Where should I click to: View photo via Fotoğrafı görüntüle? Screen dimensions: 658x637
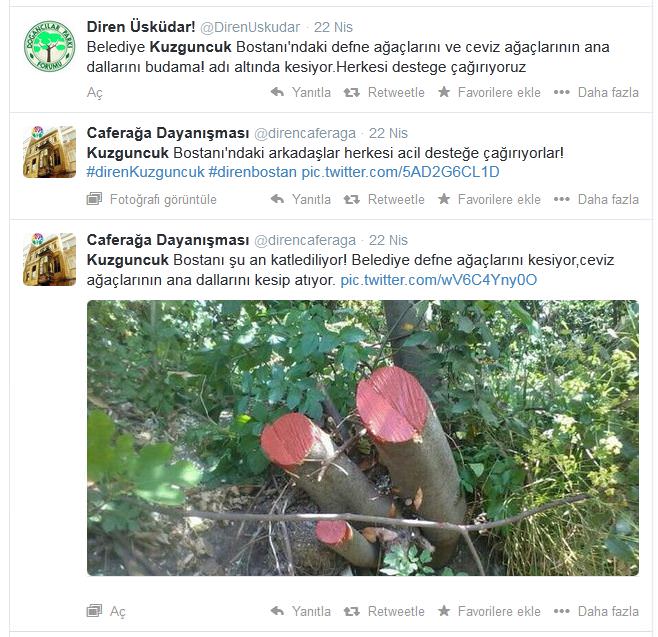pyautogui.click(x=152, y=199)
